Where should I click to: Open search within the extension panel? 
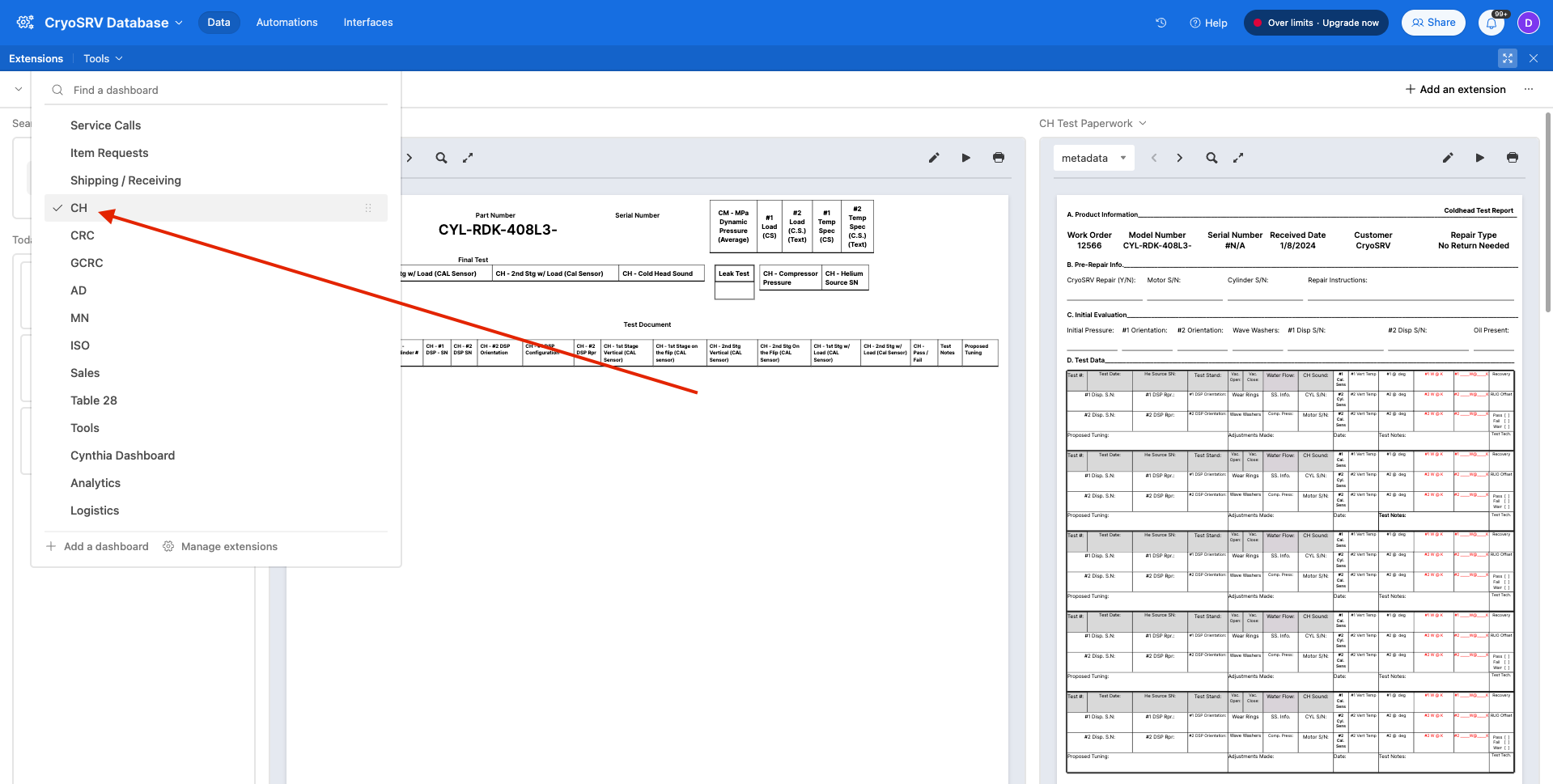441,158
